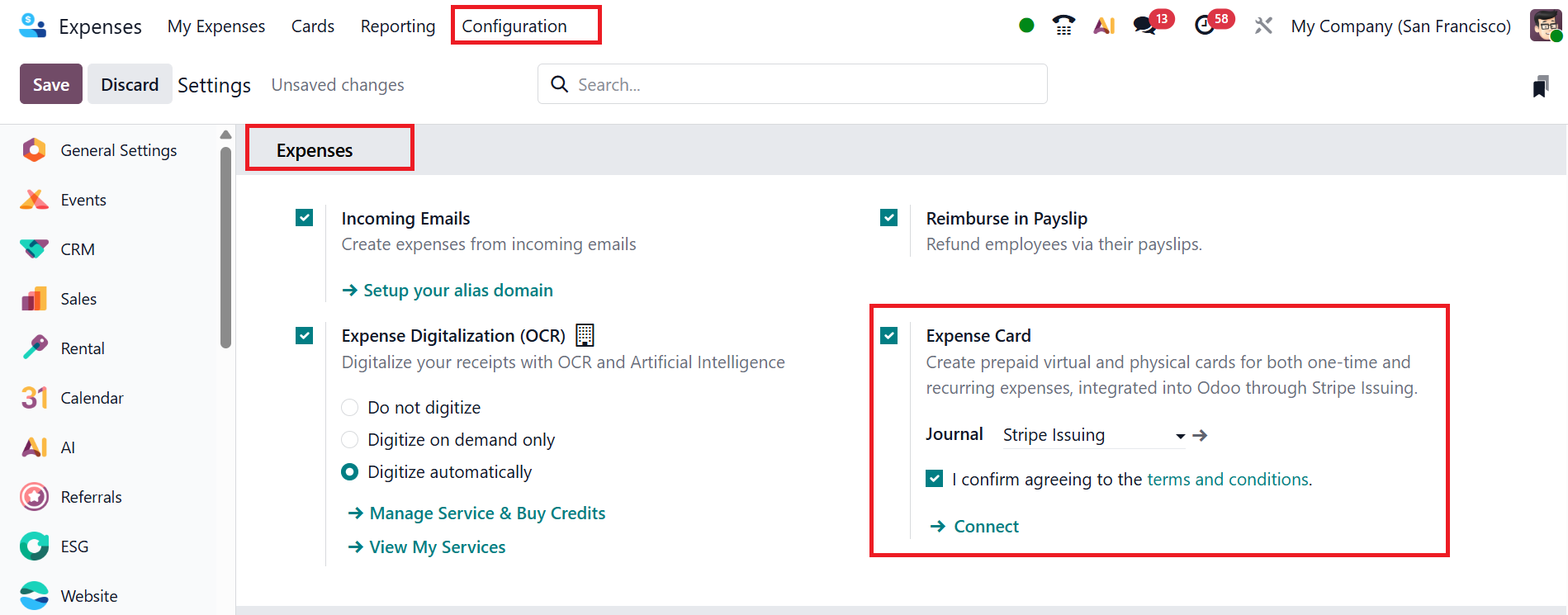The width and height of the screenshot is (1568, 615).
Task: Open the Configuration menu
Action: [514, 26]
